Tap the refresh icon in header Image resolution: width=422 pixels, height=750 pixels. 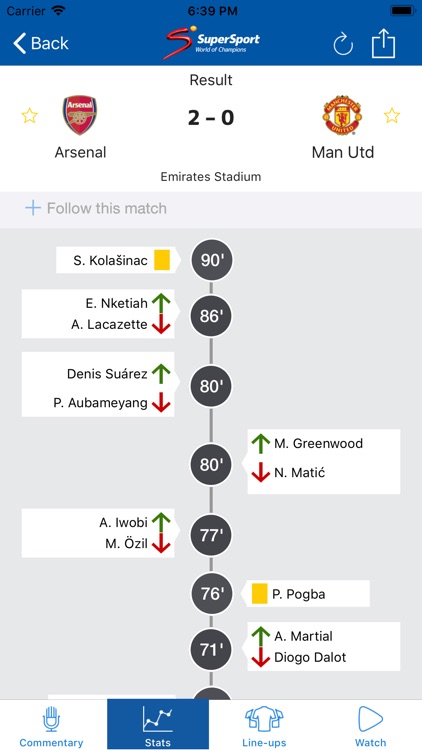(x=343, y=45)
